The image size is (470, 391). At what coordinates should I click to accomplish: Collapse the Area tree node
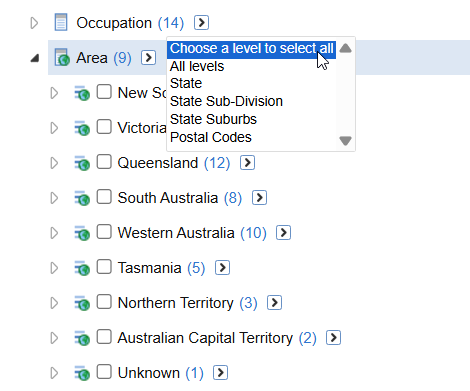tap(35, 58)
